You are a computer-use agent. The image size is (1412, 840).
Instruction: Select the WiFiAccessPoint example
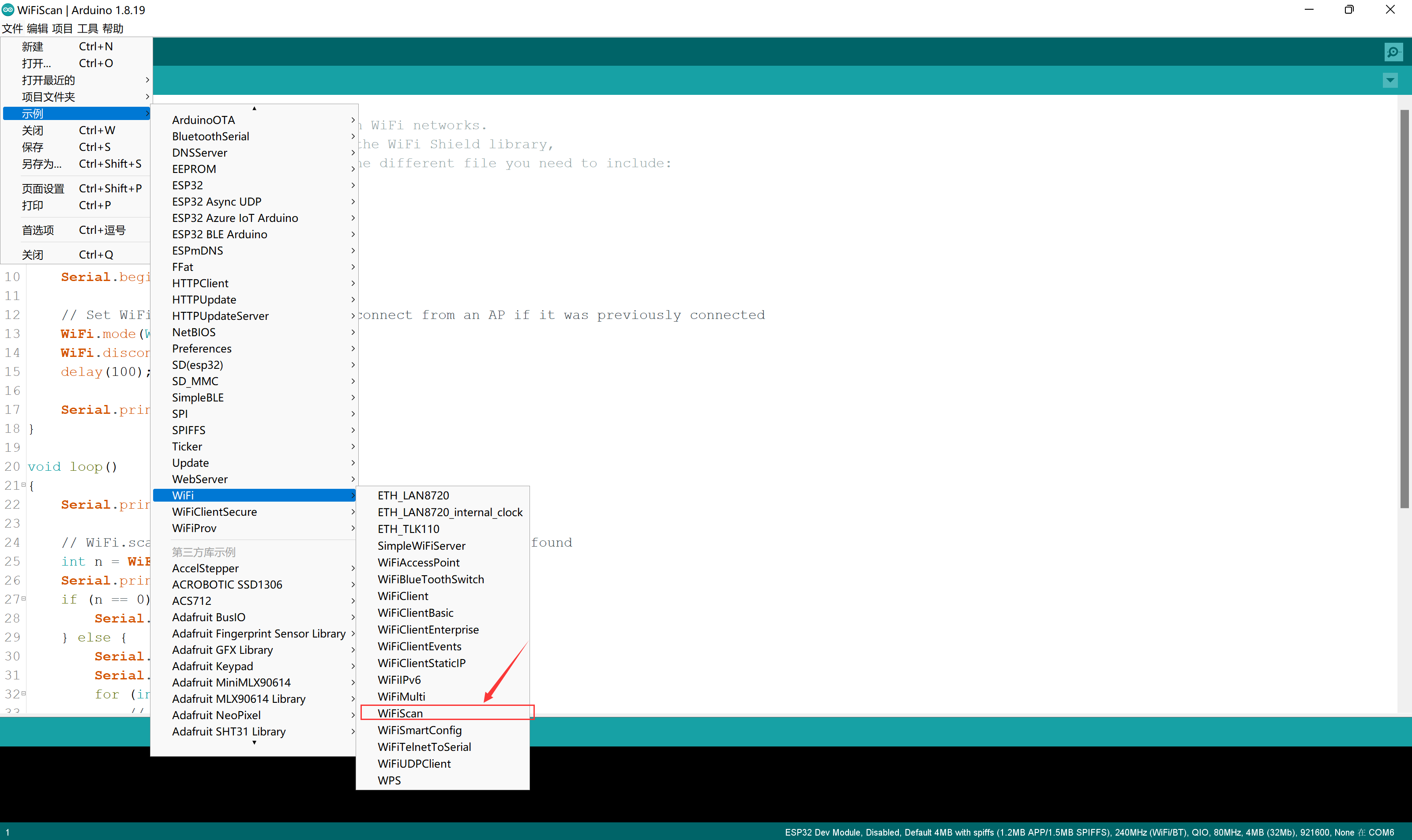pos(418,562)
